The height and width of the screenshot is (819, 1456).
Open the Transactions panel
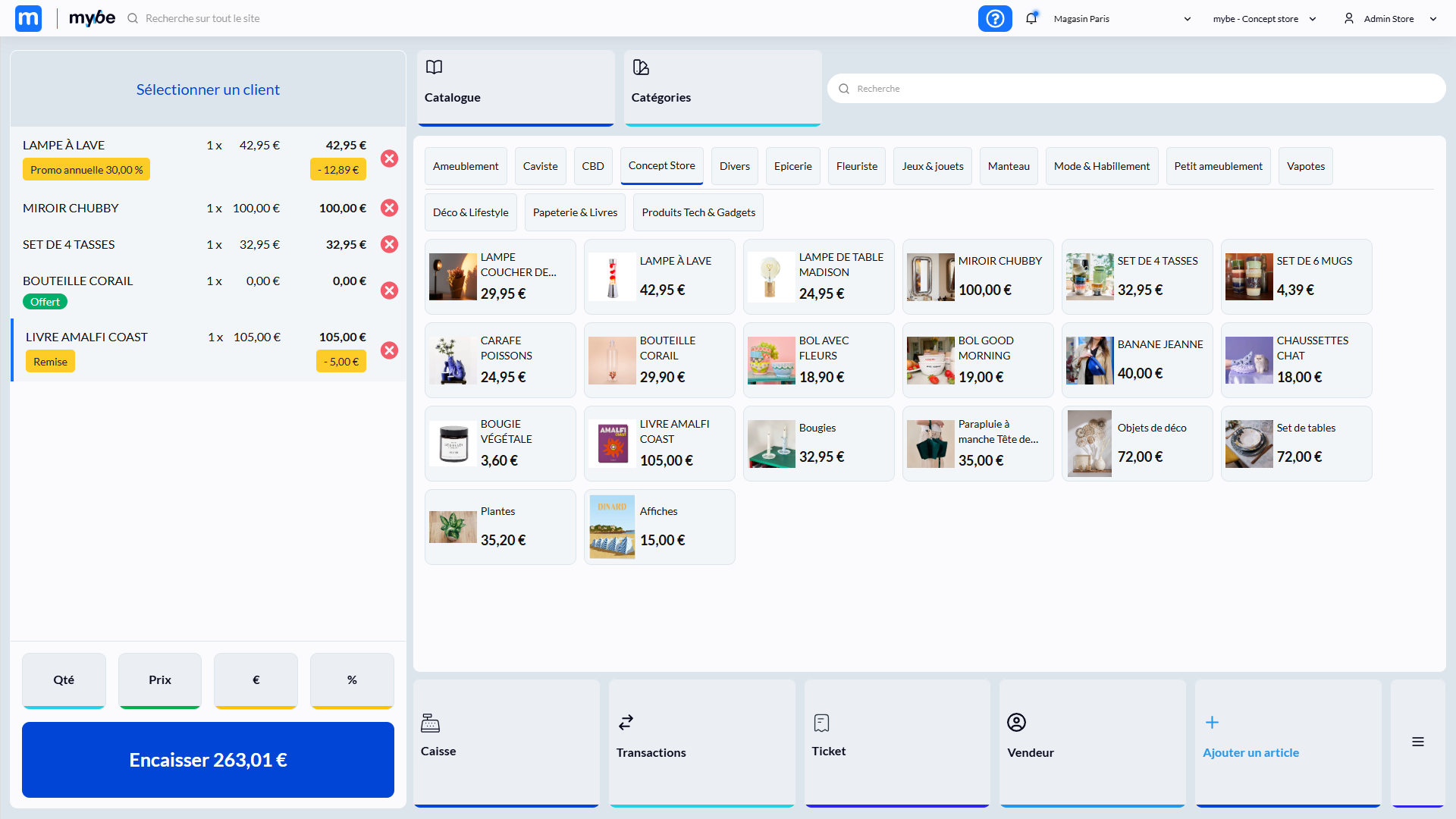click(x=701, y=742)
